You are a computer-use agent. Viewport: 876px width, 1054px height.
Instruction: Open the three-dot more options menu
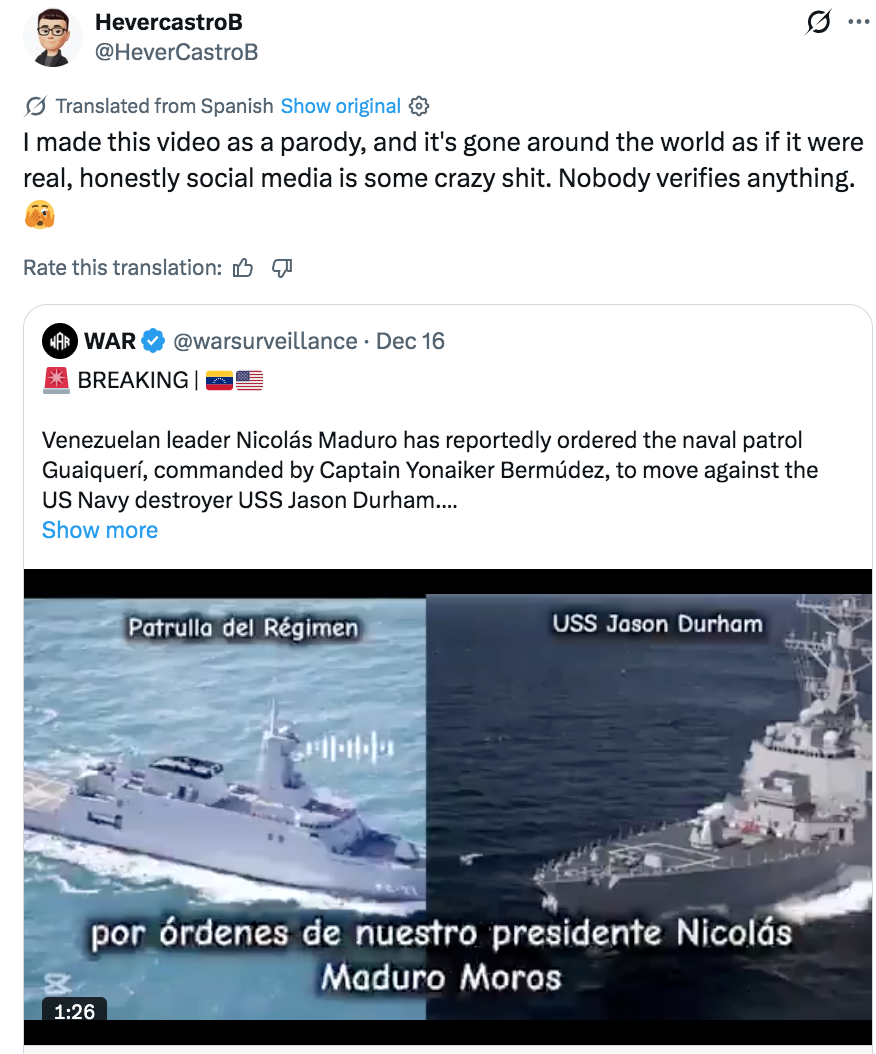pos(859,22)
